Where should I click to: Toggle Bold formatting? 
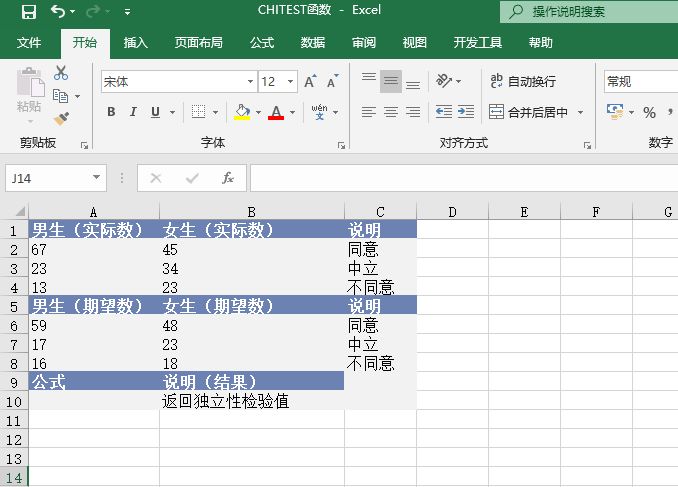111,112
